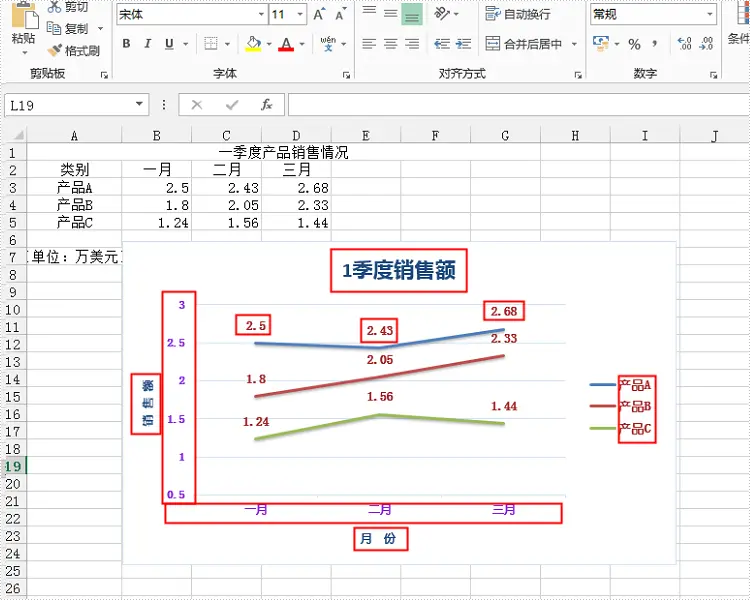The image size is (750, 600).
Task: Click the 二月 header cell
Action: click(x=226, y=170)
